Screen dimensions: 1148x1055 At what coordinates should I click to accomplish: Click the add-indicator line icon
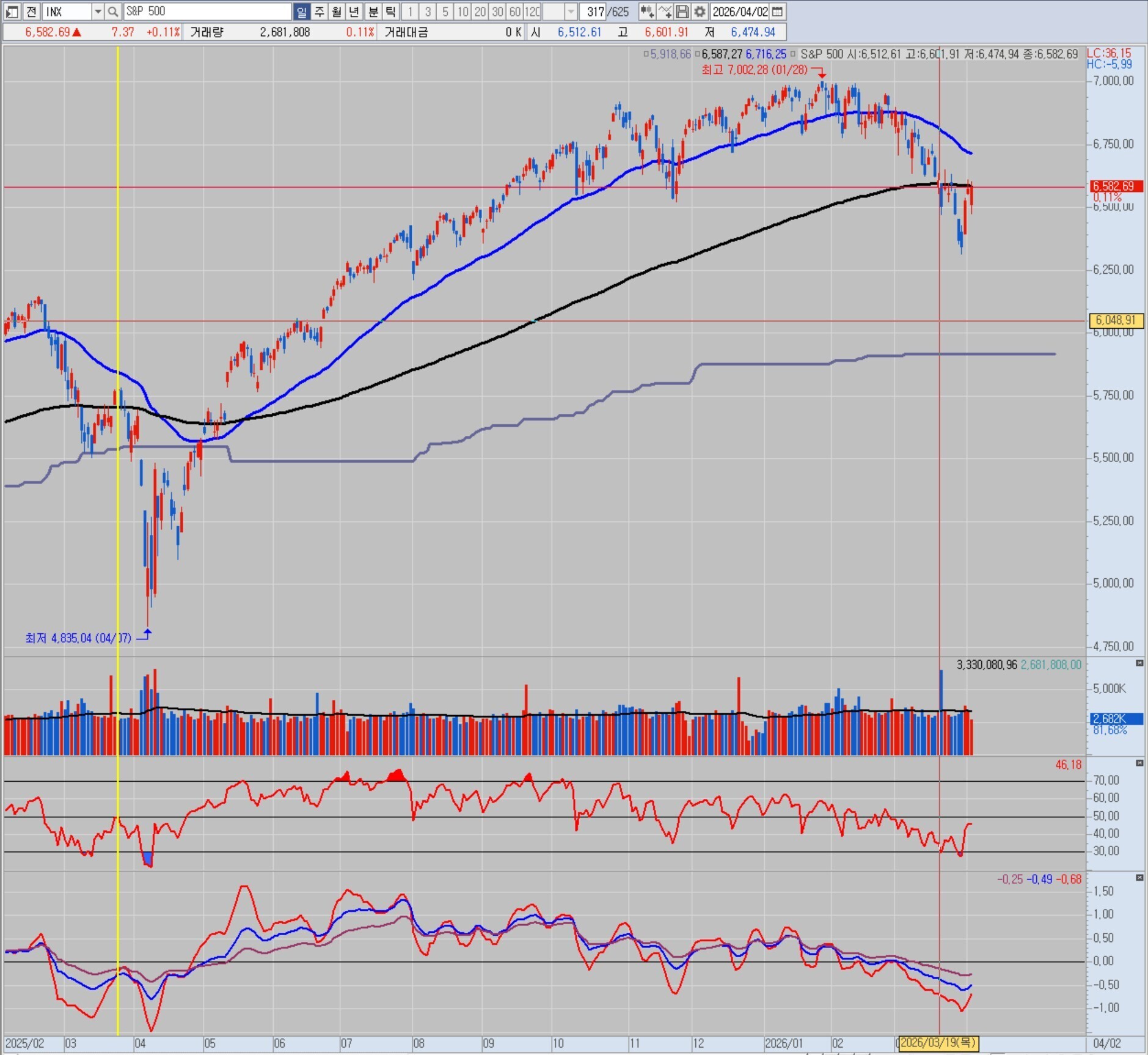(665, 11)
